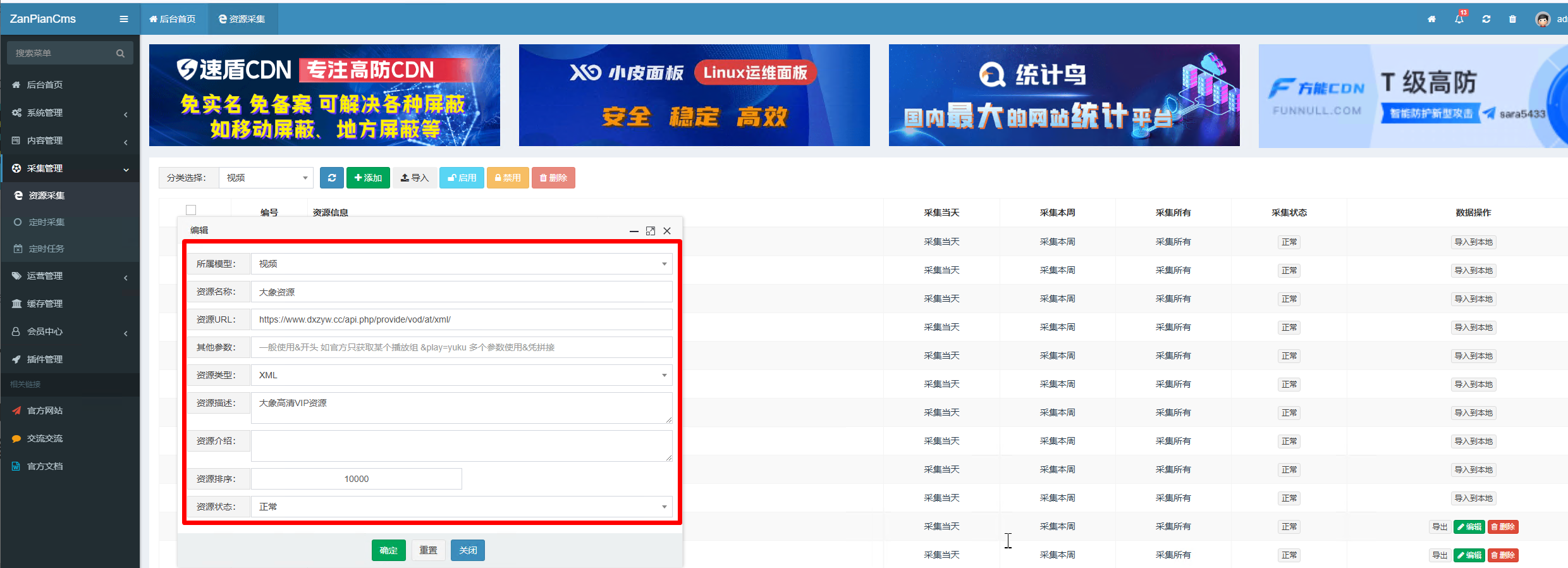Viewport: 1568px width, 568px height.
Task: Click the orange 禁用 button
Action: (x=508, y=178)
